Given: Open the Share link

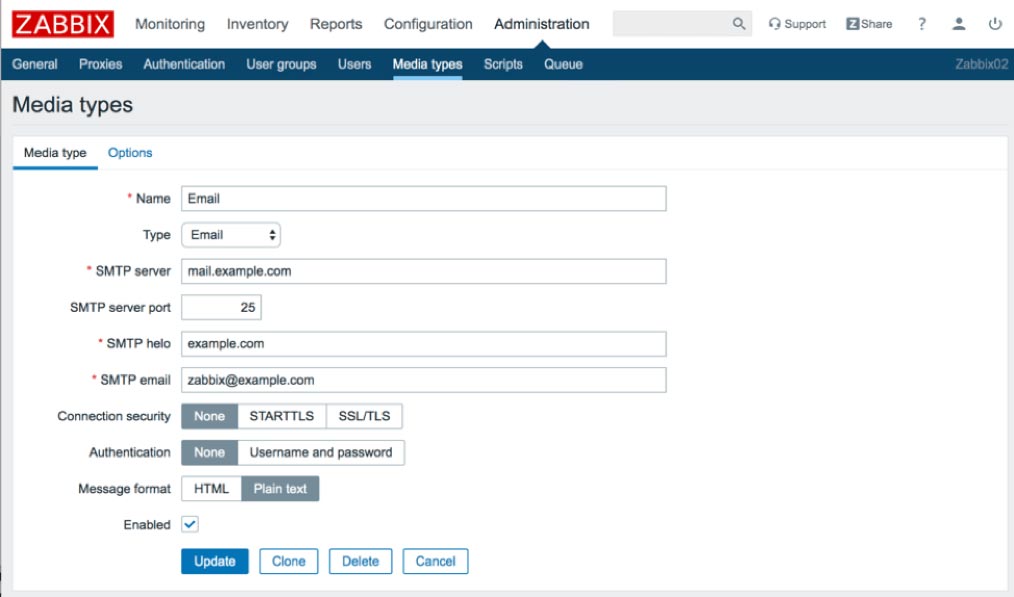Looking at the screenshot, I should [x=869, y=24].
